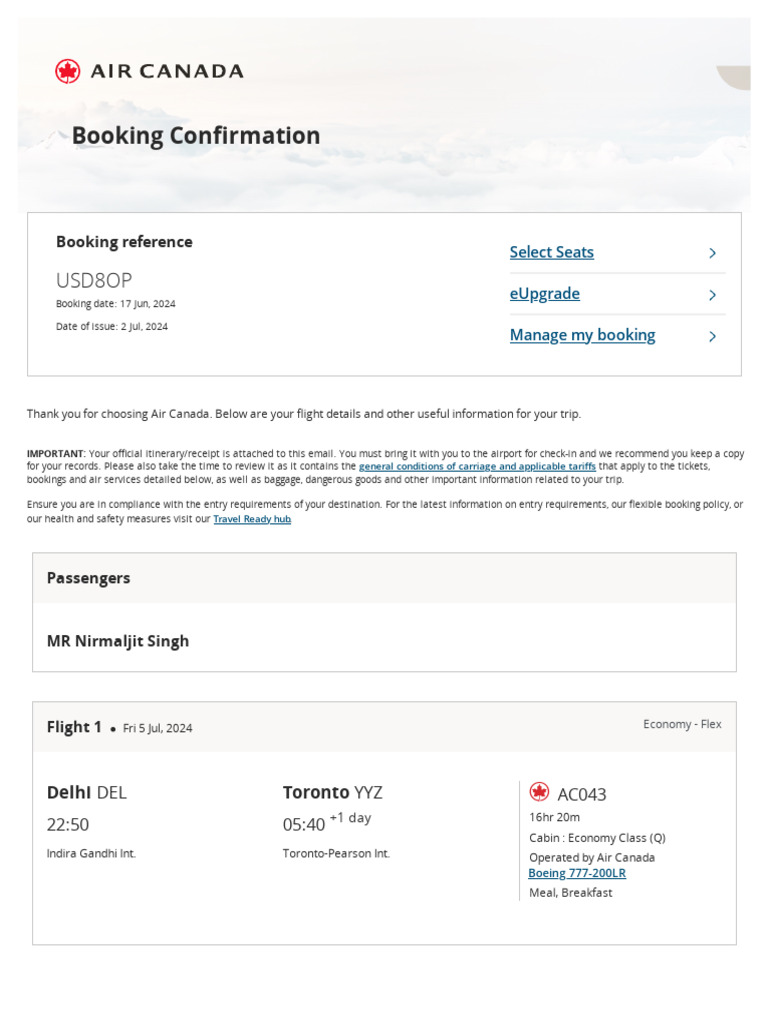Click the Booking Confirmation heading
The width and height of the screenshot is (768, 1024).
click(x=196, y=135)
